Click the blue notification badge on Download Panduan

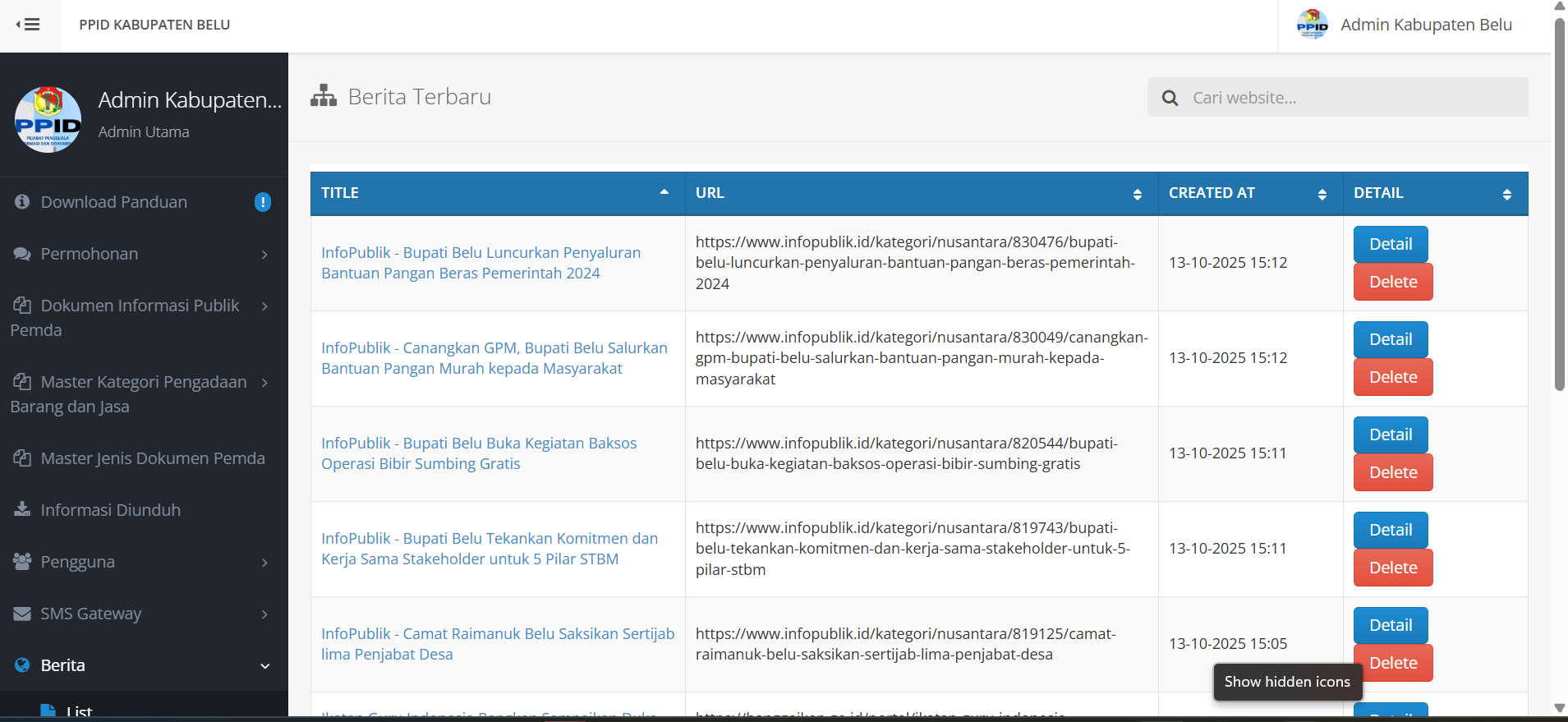[263, 202]
